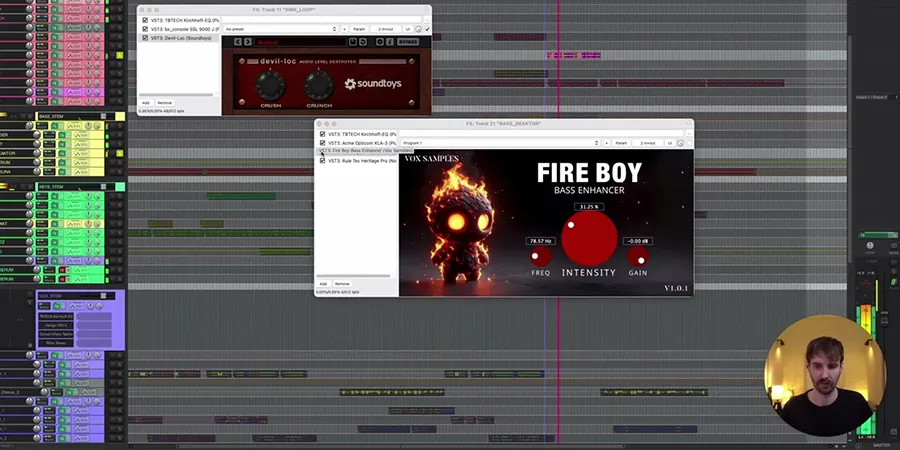Screen dimensions: 900x450
Task: Click Param button in BASS_REAKTOR FX window
Action: coord(621,143)
